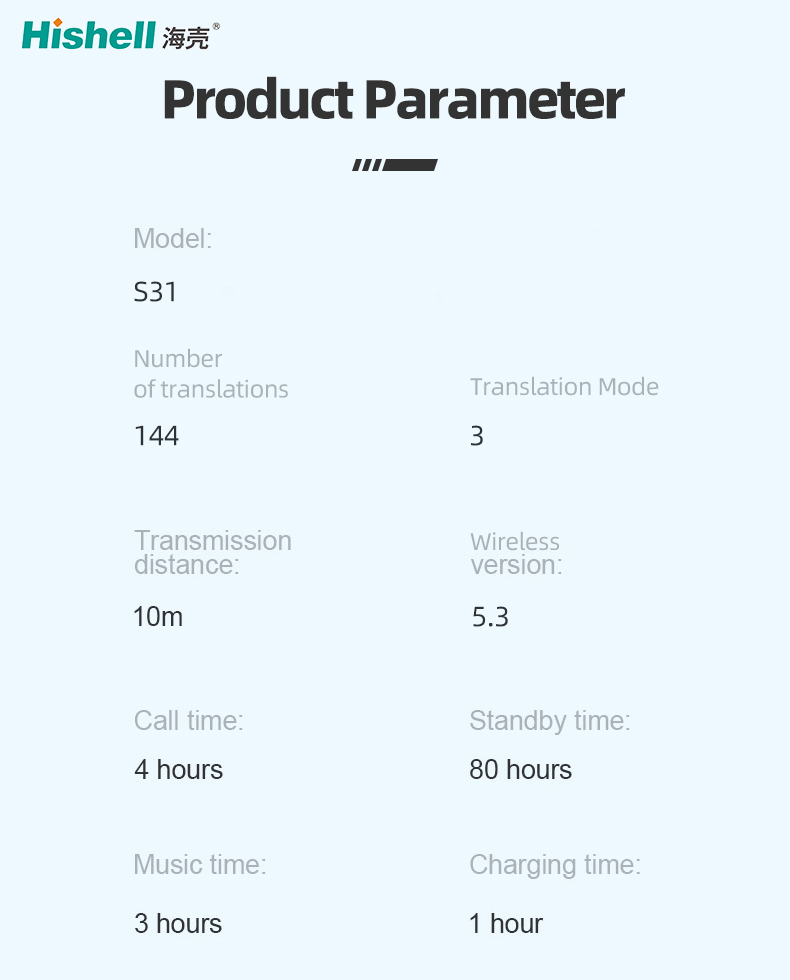Click the Wireless version label
Viewport: 790px width, 980px height.
tap(516, 553)
